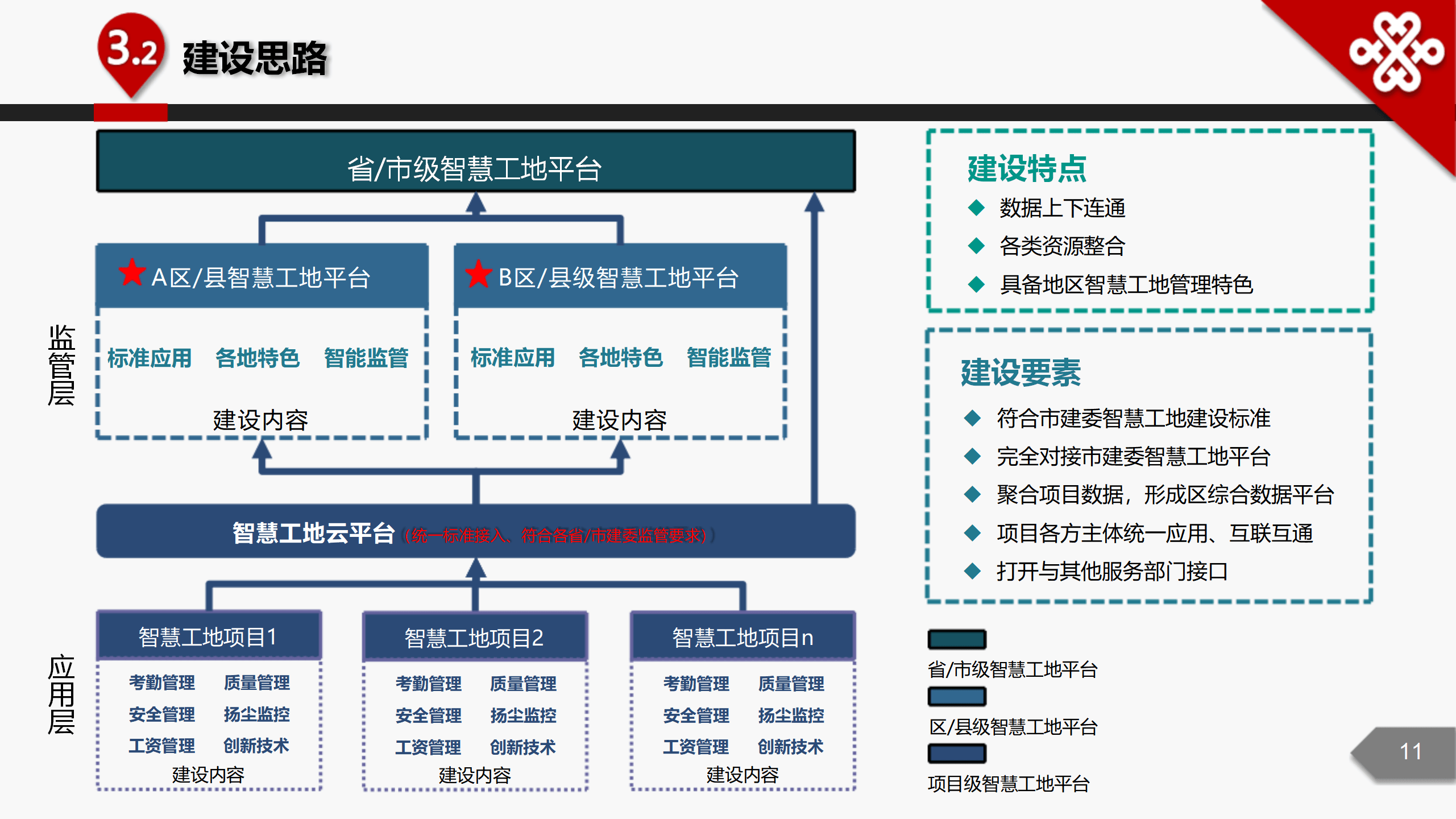Click 考勤管理 in 智慧工地项目2

point(429,684)
